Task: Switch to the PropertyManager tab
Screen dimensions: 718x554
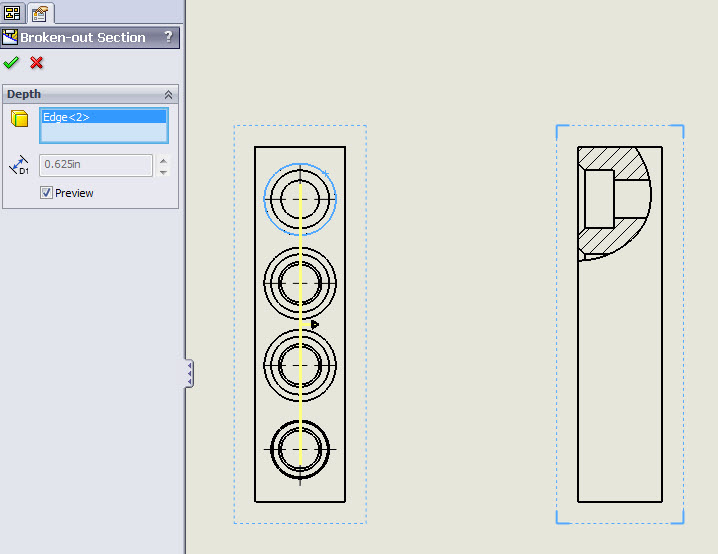Action: tap(40, 13)
